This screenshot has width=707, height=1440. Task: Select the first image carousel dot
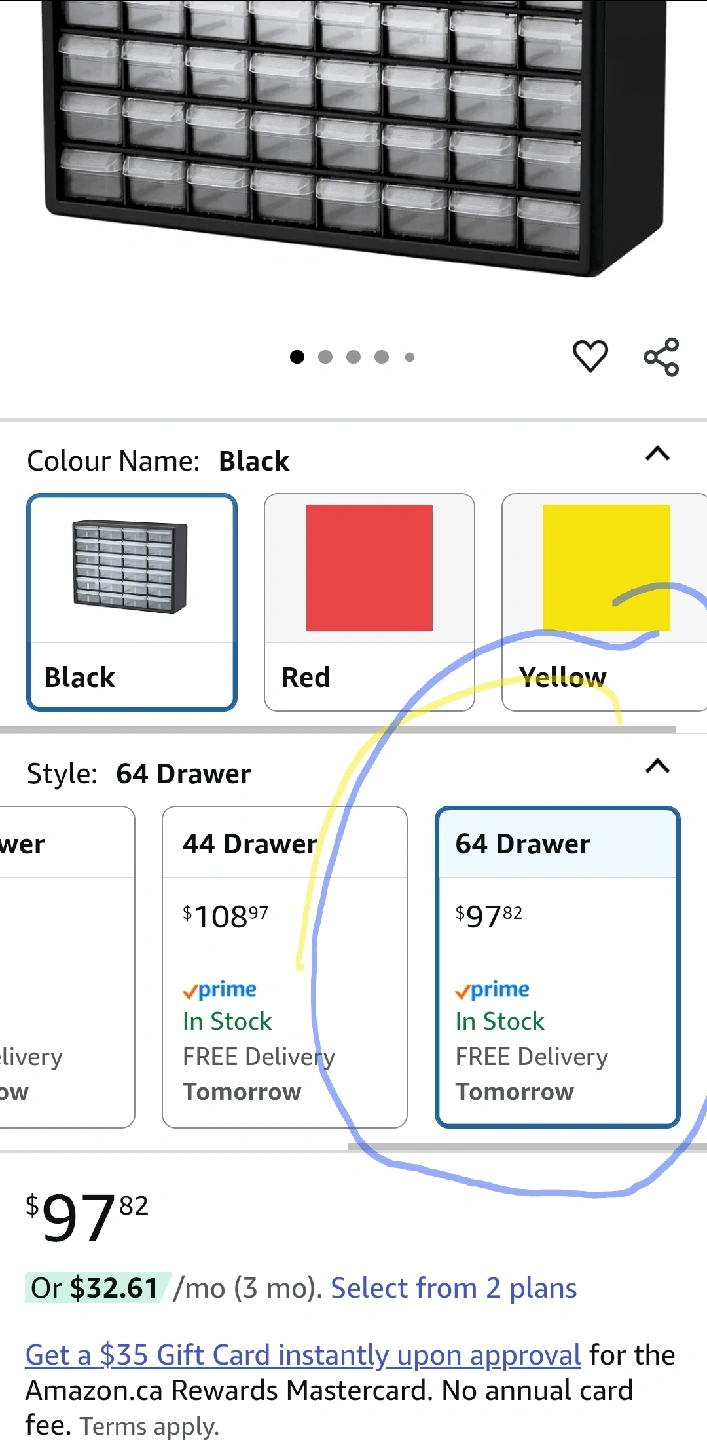(x=297, y=357)
